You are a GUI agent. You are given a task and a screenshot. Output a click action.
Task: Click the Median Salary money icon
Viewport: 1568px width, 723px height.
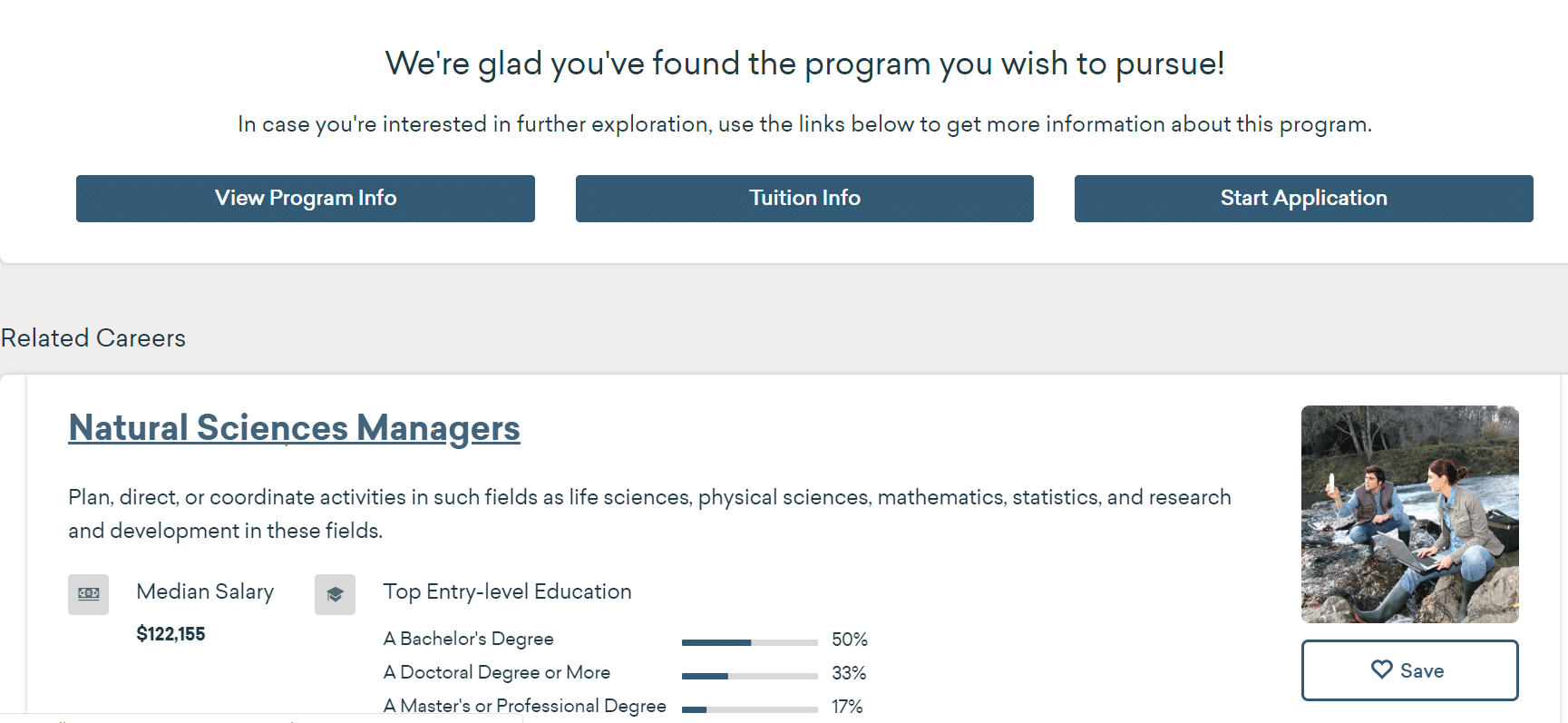(x=88, y=594)
